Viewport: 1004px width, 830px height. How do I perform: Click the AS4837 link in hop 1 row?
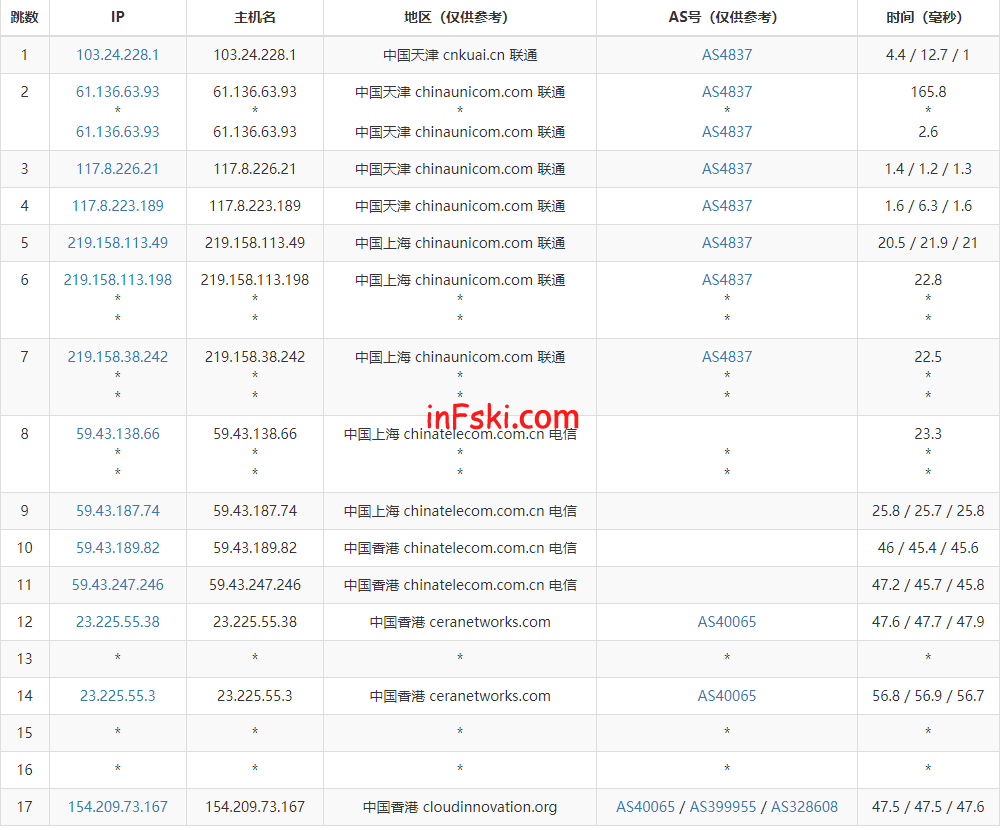click(727, 55)
